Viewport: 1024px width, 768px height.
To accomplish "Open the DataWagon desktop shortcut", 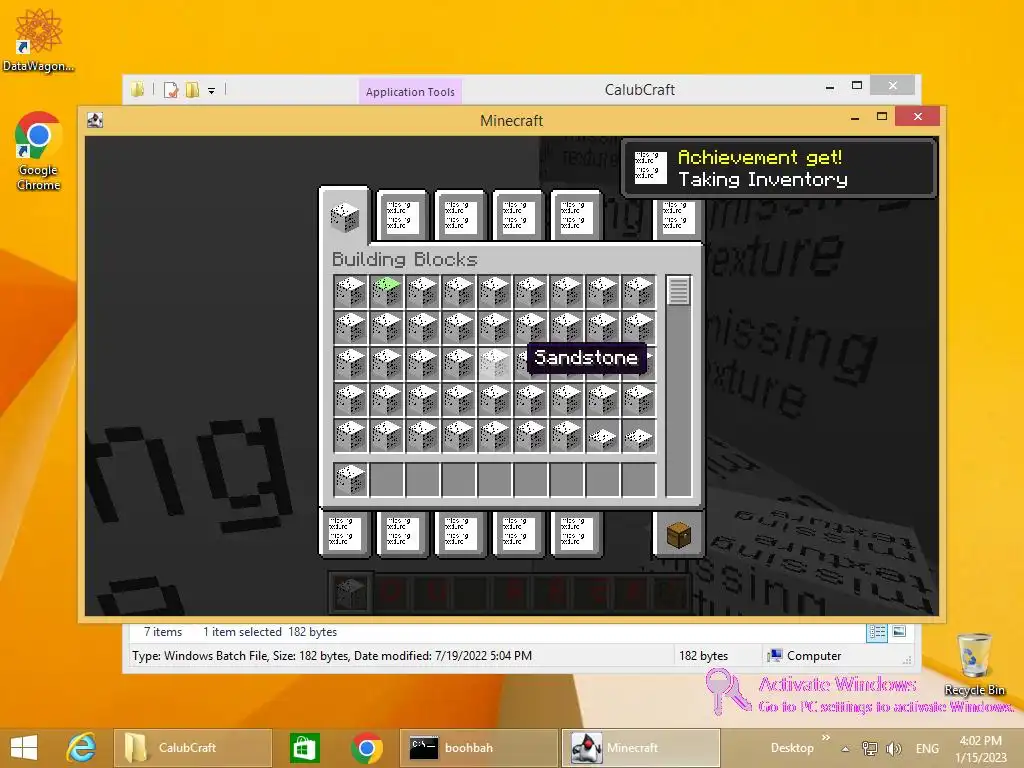I will tap(38, 40).
